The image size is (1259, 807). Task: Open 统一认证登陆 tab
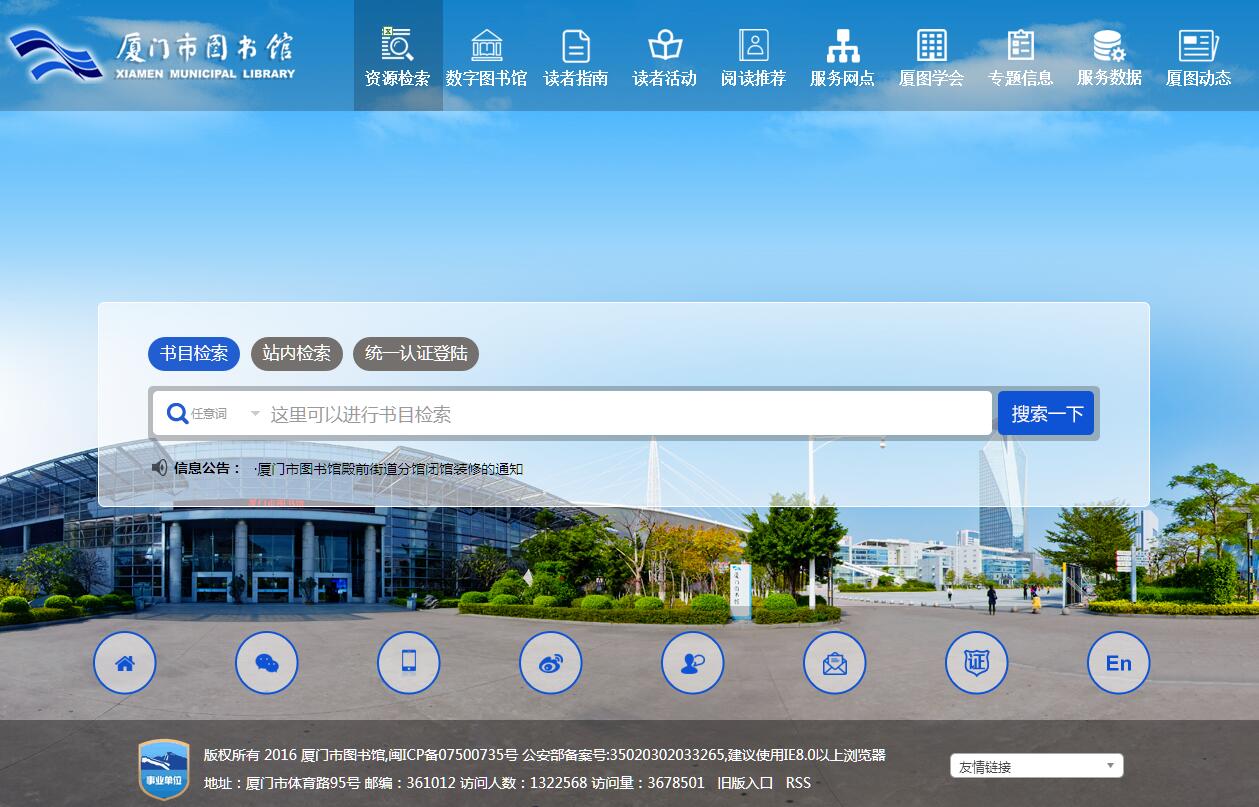416,354
